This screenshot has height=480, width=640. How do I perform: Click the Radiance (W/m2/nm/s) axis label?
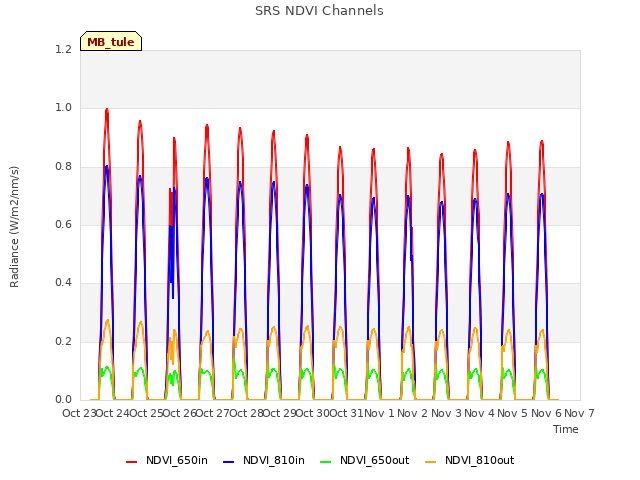pos(14,227)
